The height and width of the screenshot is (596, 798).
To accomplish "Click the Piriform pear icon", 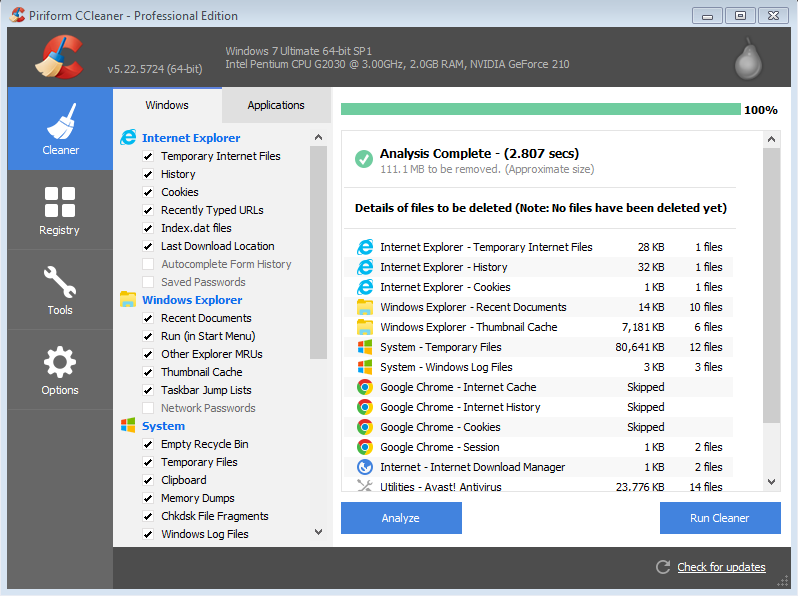I will 748,59.
